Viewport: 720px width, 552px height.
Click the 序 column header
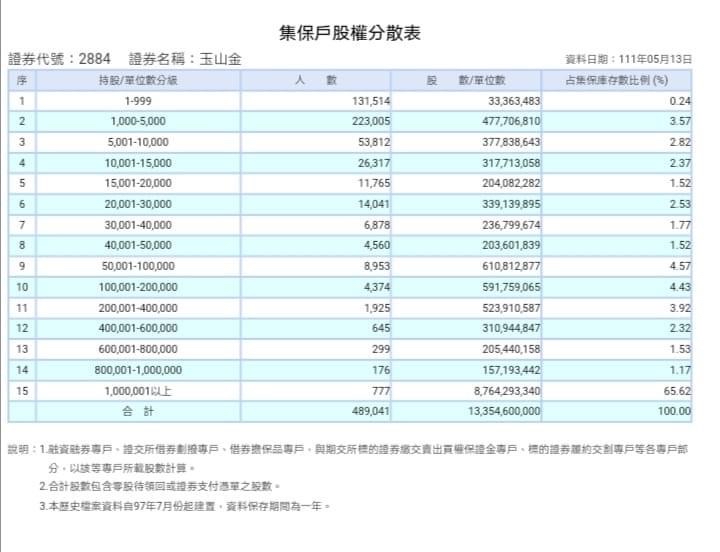(x=21, y=80)
